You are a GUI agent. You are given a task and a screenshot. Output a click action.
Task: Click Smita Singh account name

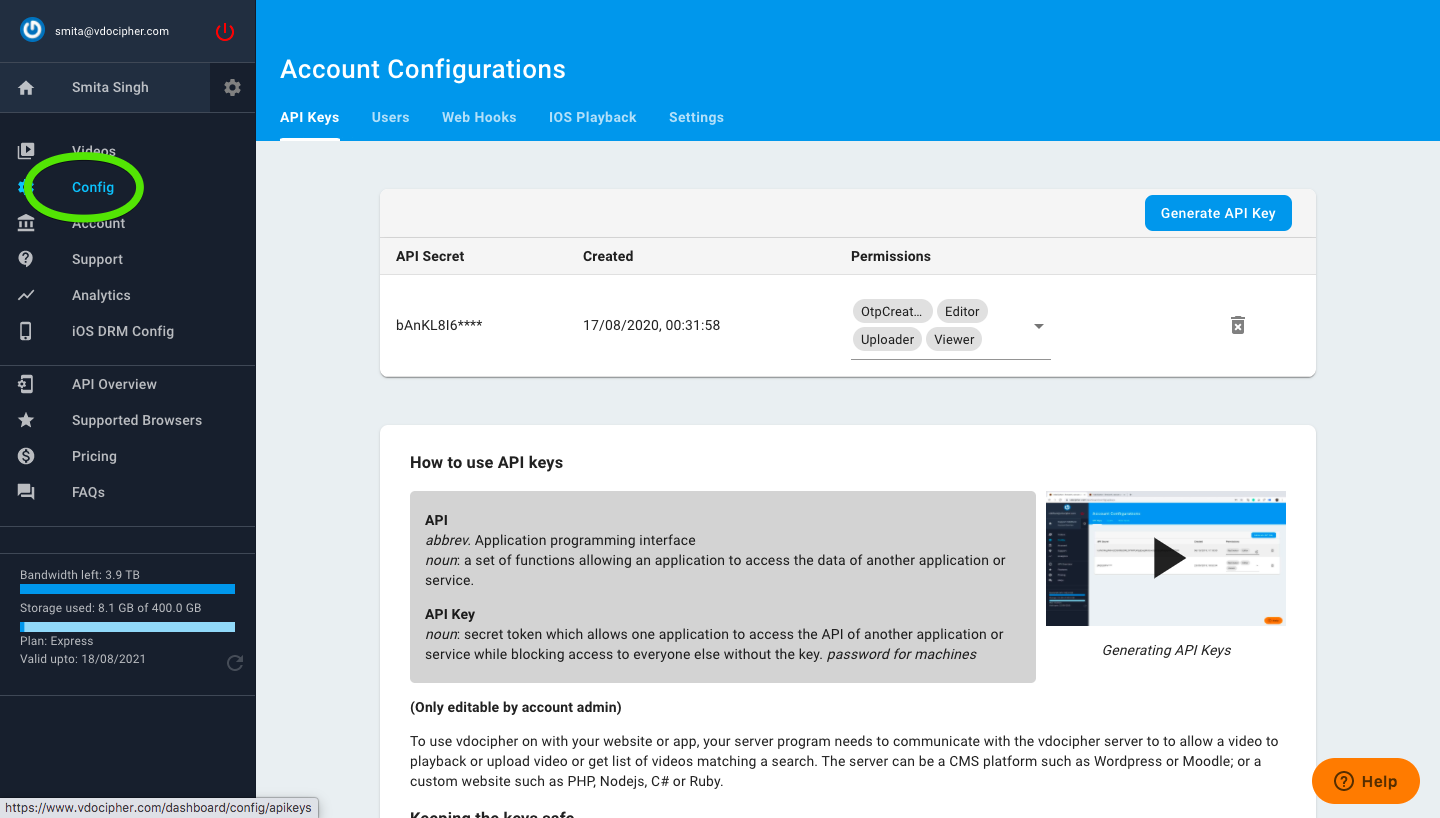(x=110, y=87)
